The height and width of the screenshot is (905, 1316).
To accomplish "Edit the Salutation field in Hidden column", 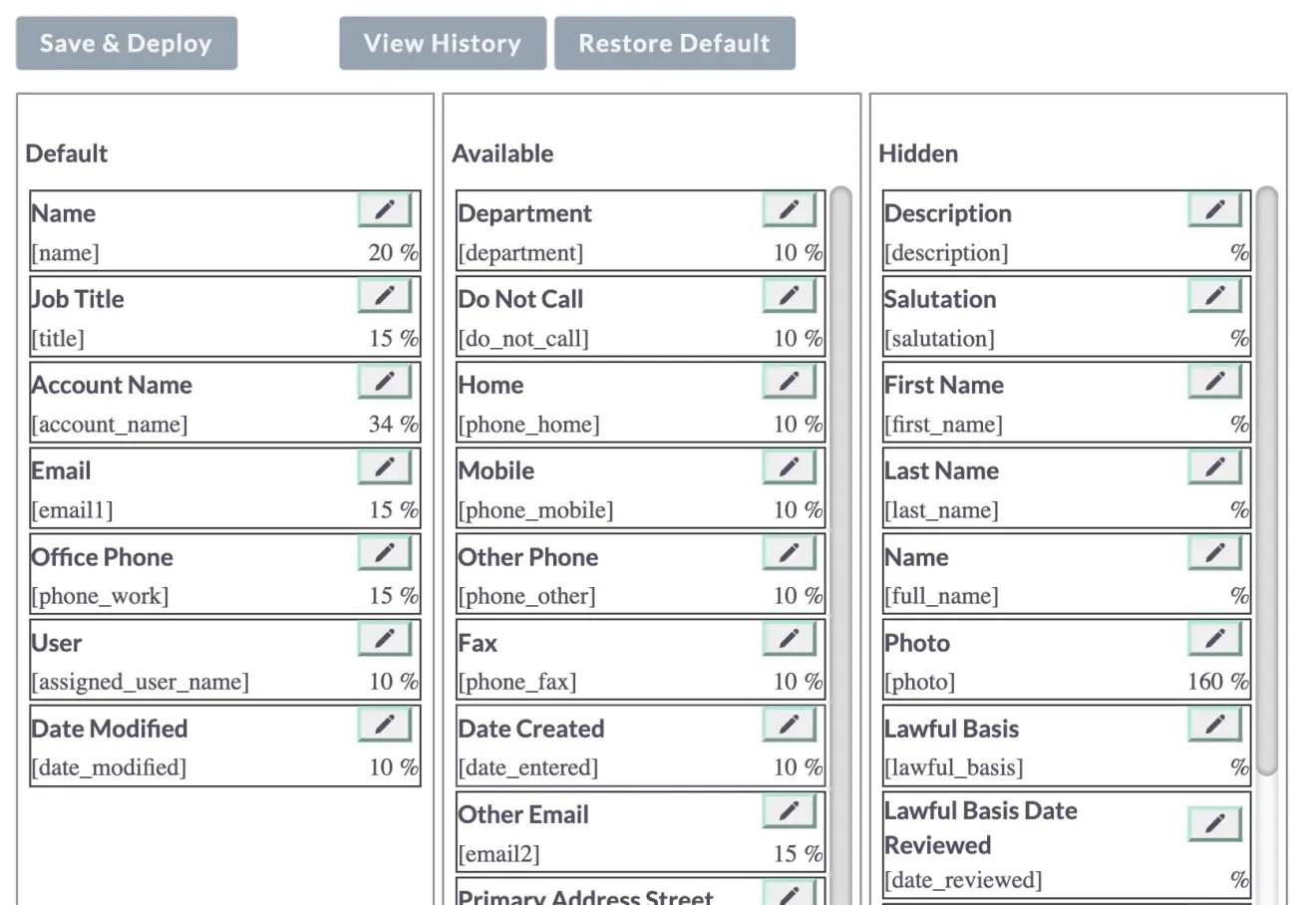I will (x=1213, y=295).
